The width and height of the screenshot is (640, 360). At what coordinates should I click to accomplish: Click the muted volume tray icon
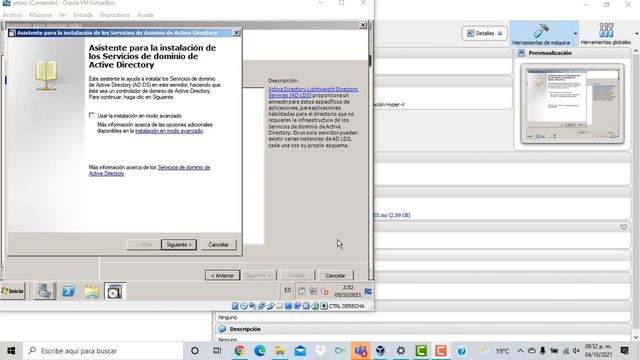576,351
